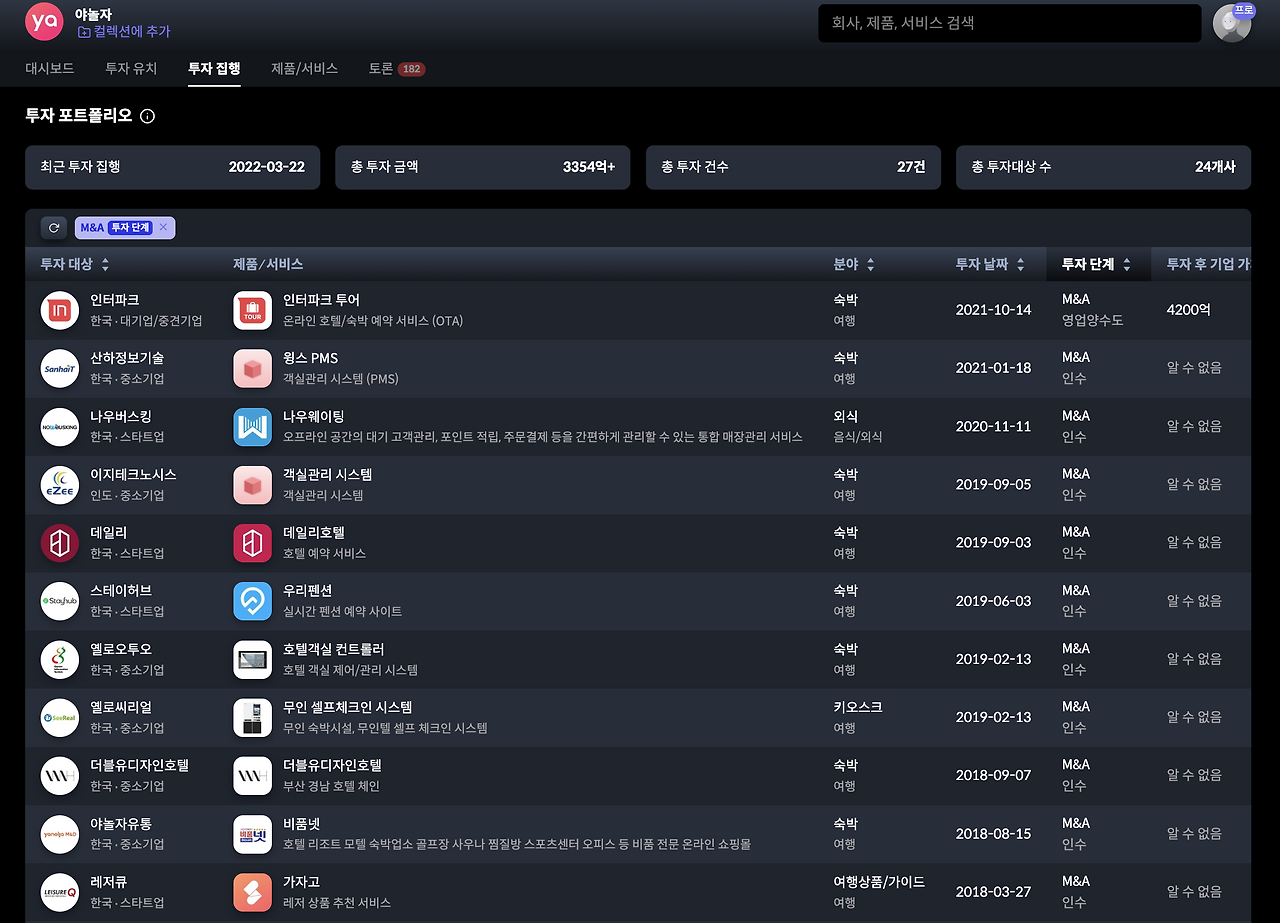Open the info tooltip next to 투자 포트폴리오
Viewport: 1280px width, 923px height.
click(x=147, y=116)
